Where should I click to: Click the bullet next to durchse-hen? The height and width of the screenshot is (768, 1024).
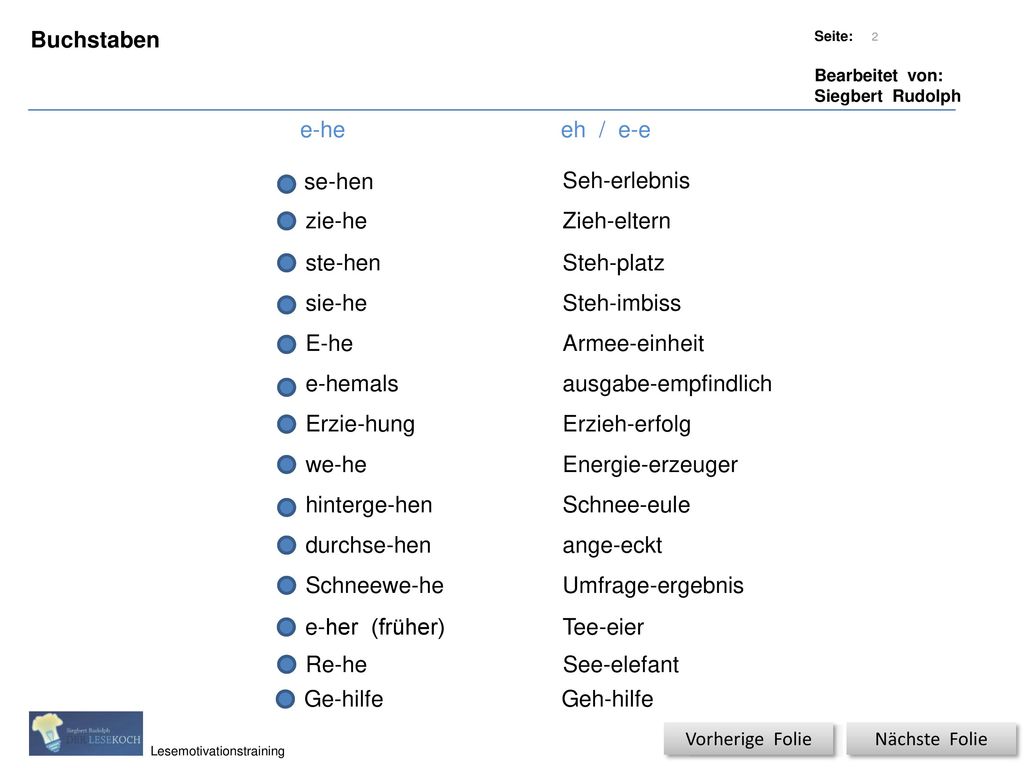pos(286,545)
